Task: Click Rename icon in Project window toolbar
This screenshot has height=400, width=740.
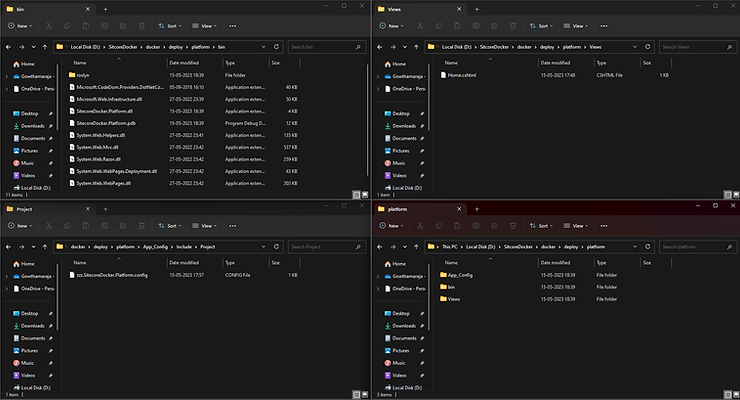Action: (104, 226)
